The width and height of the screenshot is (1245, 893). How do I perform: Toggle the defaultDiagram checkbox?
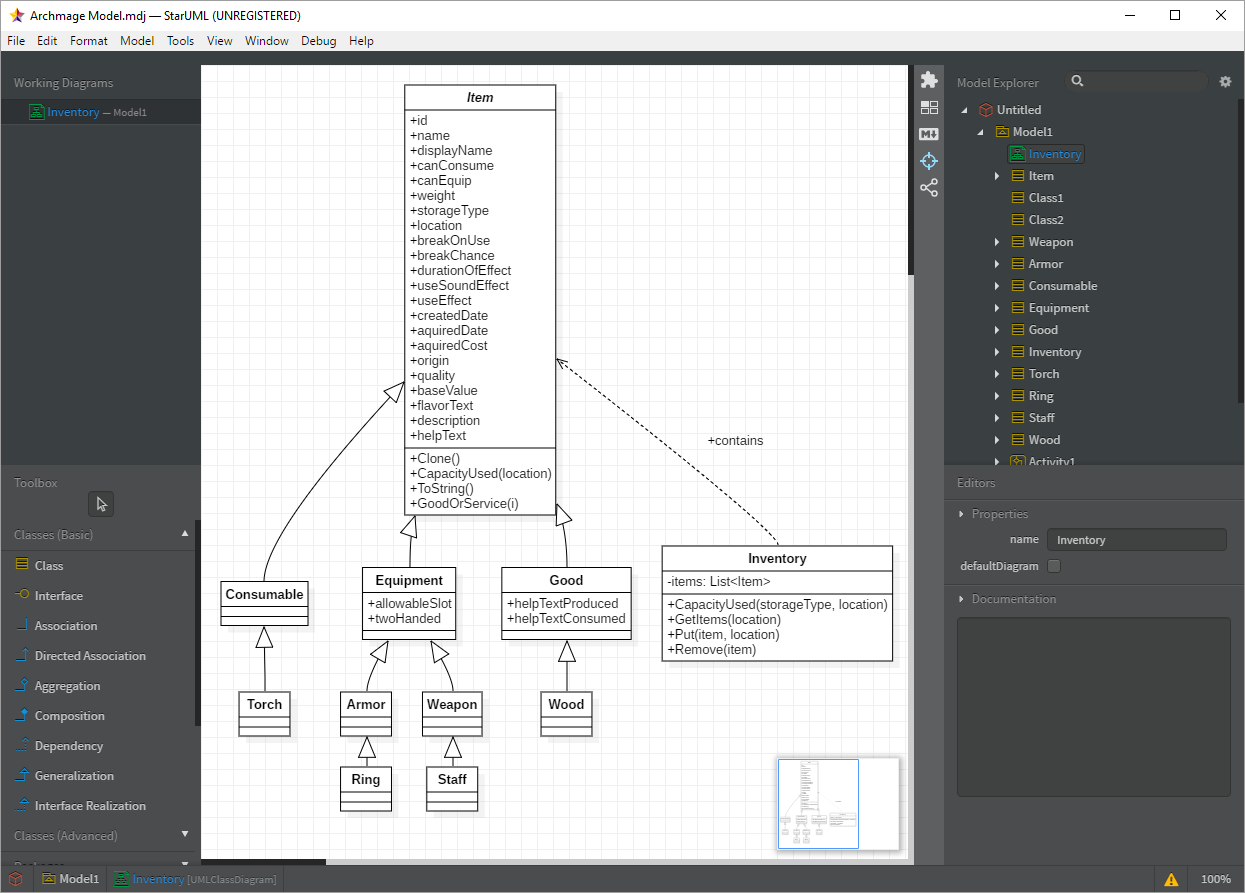pyautogui.click(x=1054, y=566)
